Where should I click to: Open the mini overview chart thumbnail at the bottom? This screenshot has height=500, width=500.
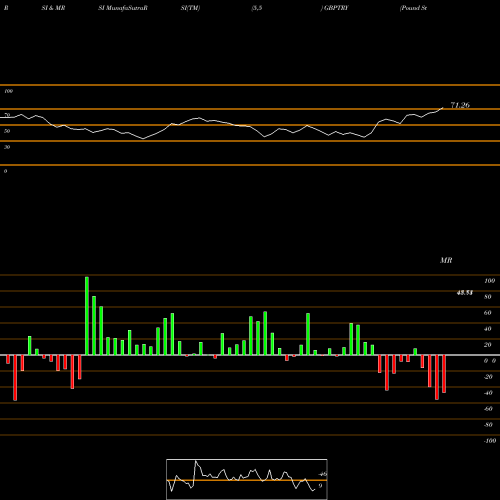tap(247, 479)
